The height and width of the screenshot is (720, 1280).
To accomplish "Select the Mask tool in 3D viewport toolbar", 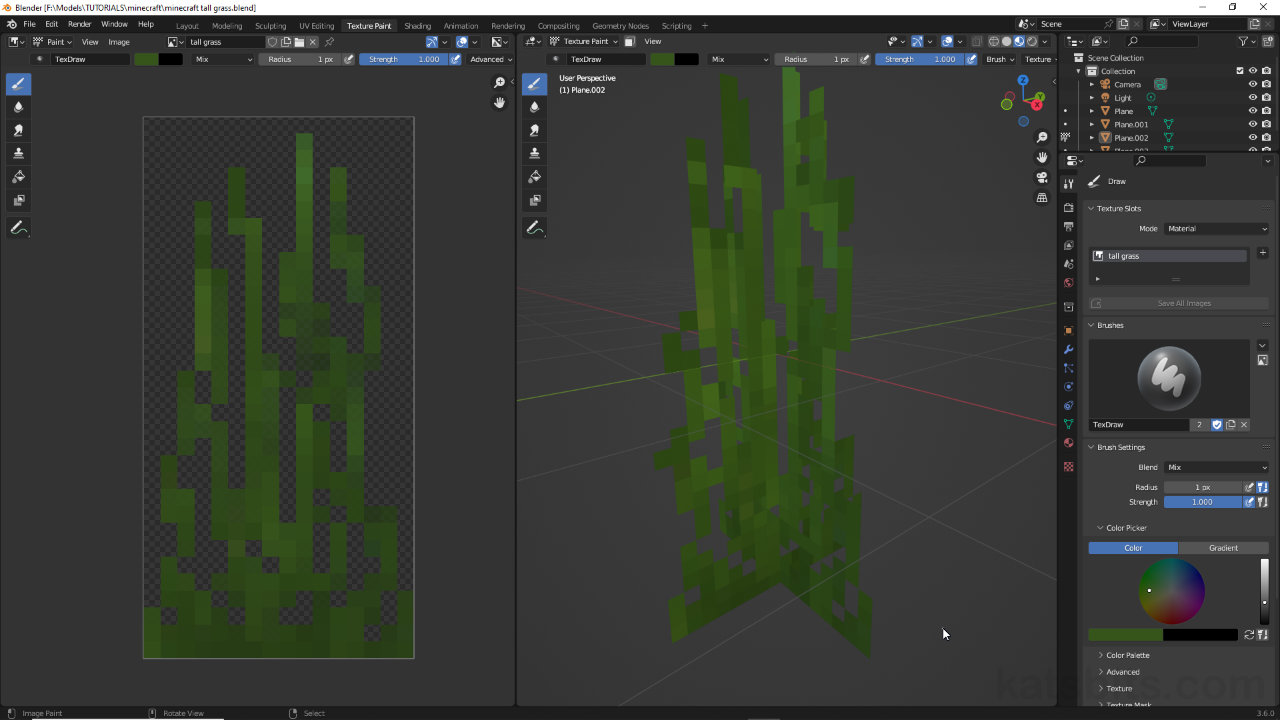I will (x=534, y=199).
